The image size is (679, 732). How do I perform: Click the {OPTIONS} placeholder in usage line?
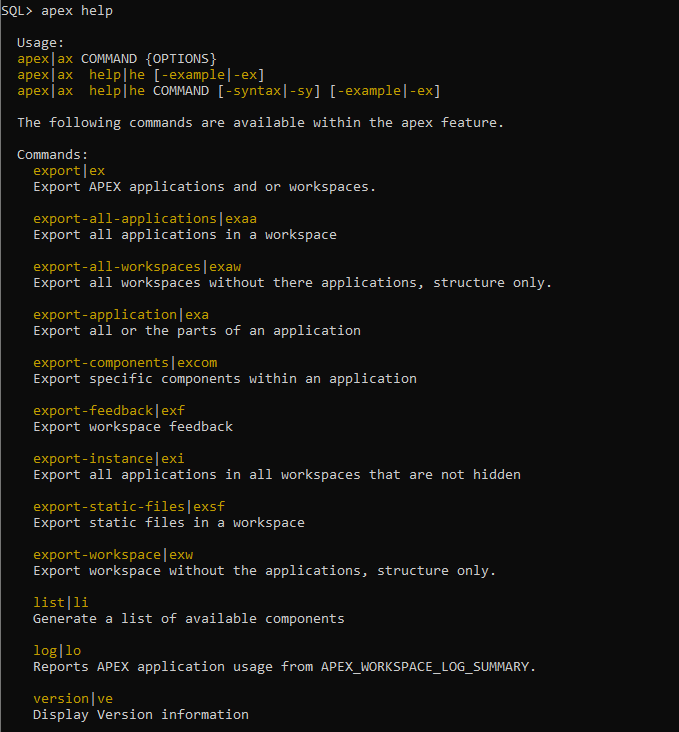(181, 59)
